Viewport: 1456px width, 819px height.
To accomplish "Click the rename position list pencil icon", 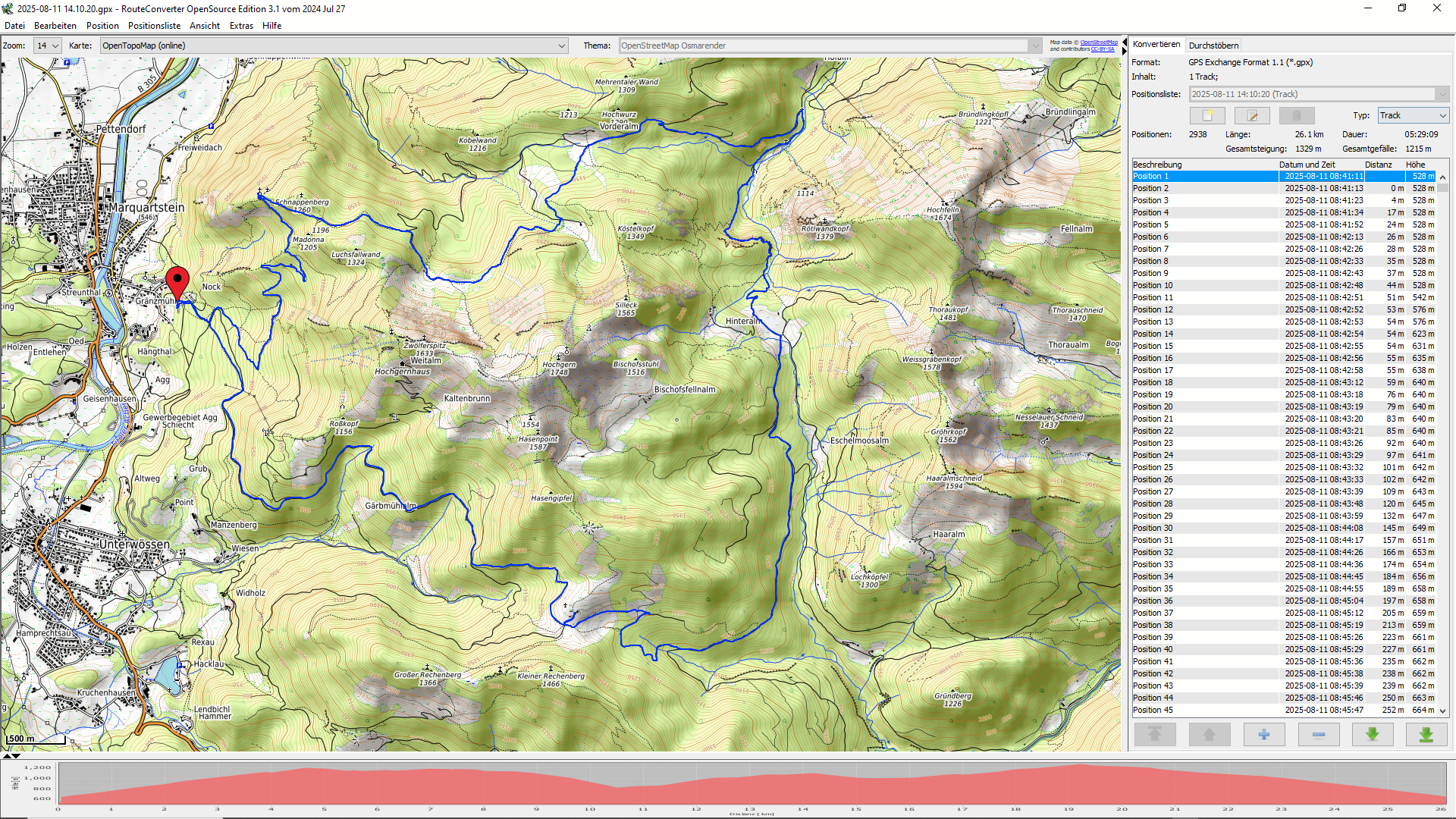I will (1252, 115).
